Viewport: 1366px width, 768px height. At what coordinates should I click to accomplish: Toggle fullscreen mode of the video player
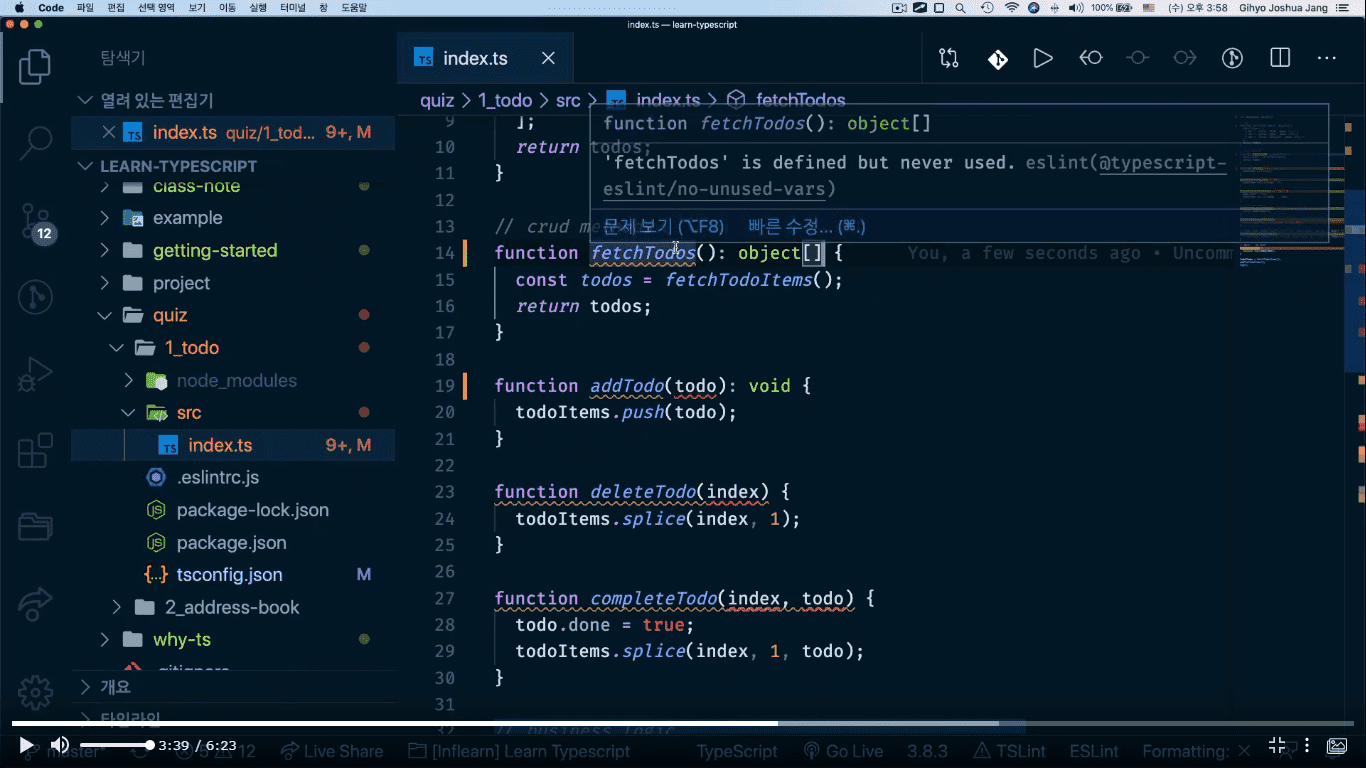(1277, 745)
